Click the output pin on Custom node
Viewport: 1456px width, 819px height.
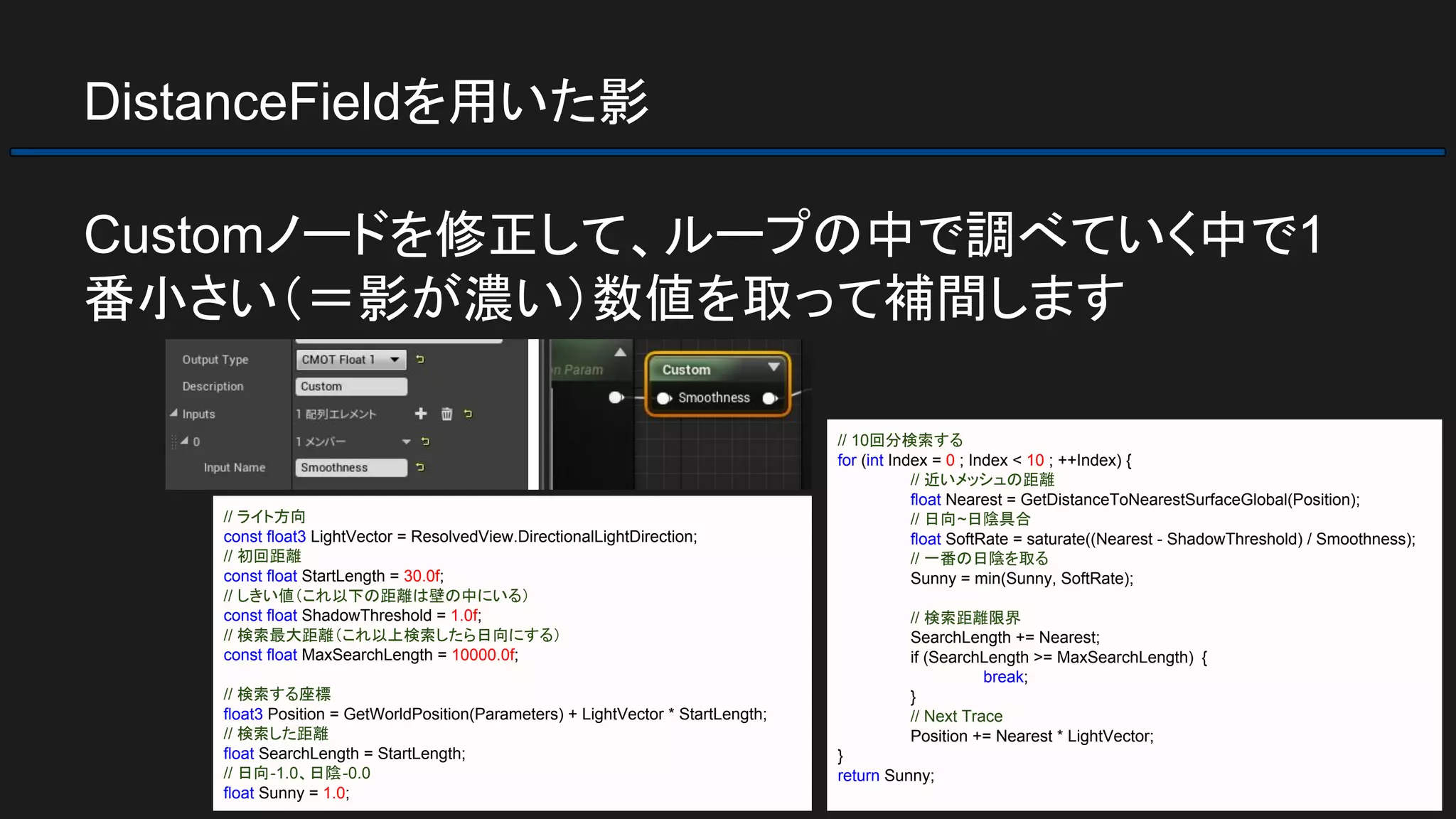[x=770, y=398]
